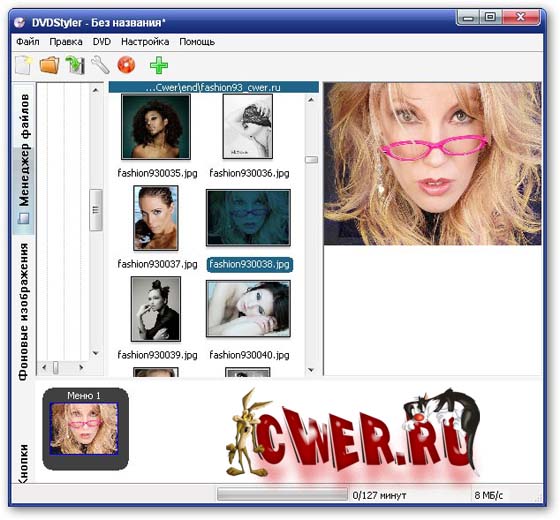Click the folder path header Cwer\end\fashion93_cwer.ru

coord(214,87)
